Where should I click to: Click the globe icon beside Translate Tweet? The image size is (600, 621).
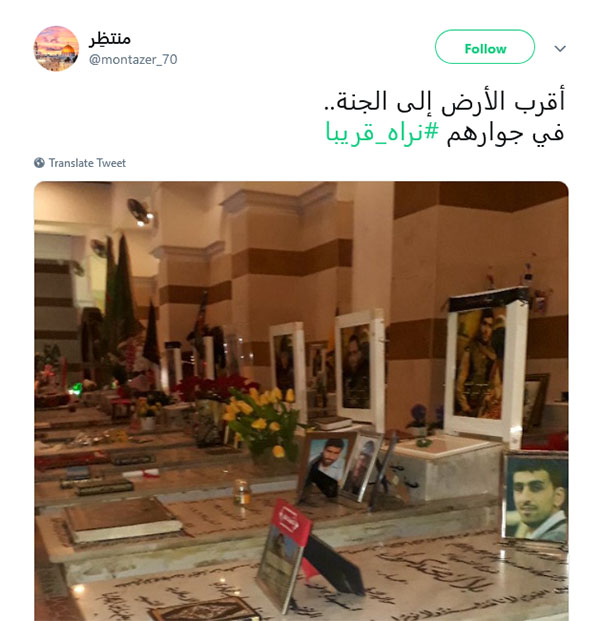tap(39, 163)
